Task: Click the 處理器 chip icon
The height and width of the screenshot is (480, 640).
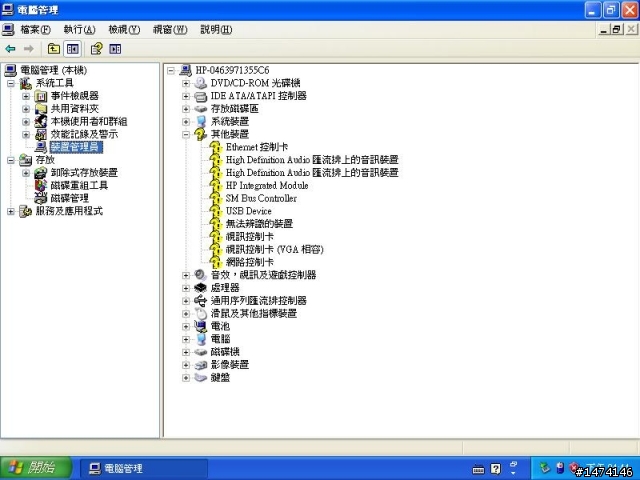Action: [200, 288]
